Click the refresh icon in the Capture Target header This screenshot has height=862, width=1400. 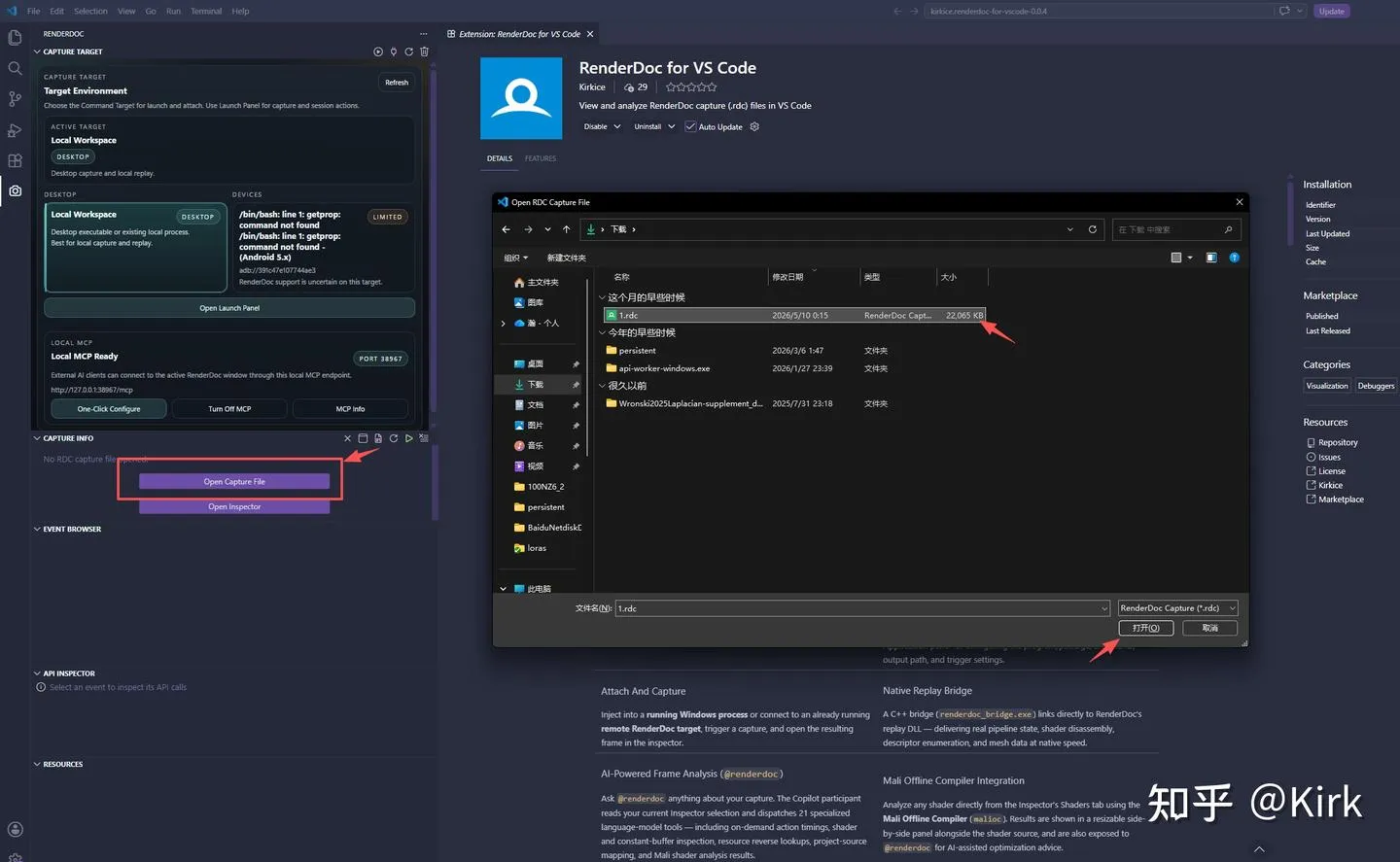click(409, 52)
